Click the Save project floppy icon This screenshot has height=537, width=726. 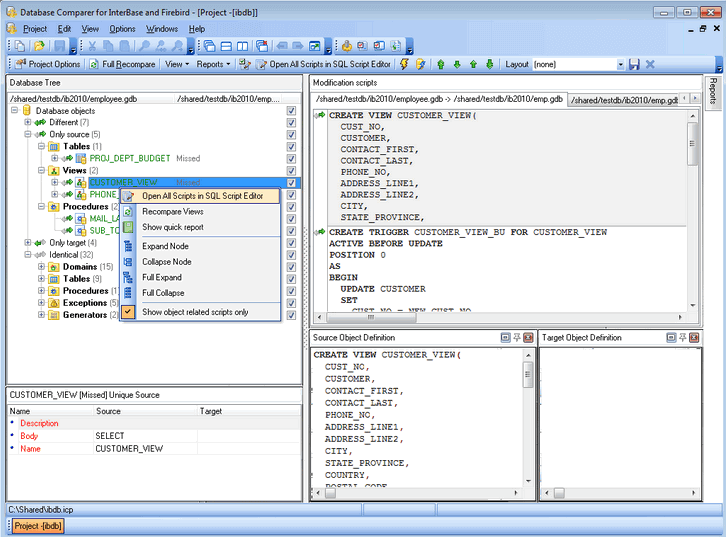(59, 46)
